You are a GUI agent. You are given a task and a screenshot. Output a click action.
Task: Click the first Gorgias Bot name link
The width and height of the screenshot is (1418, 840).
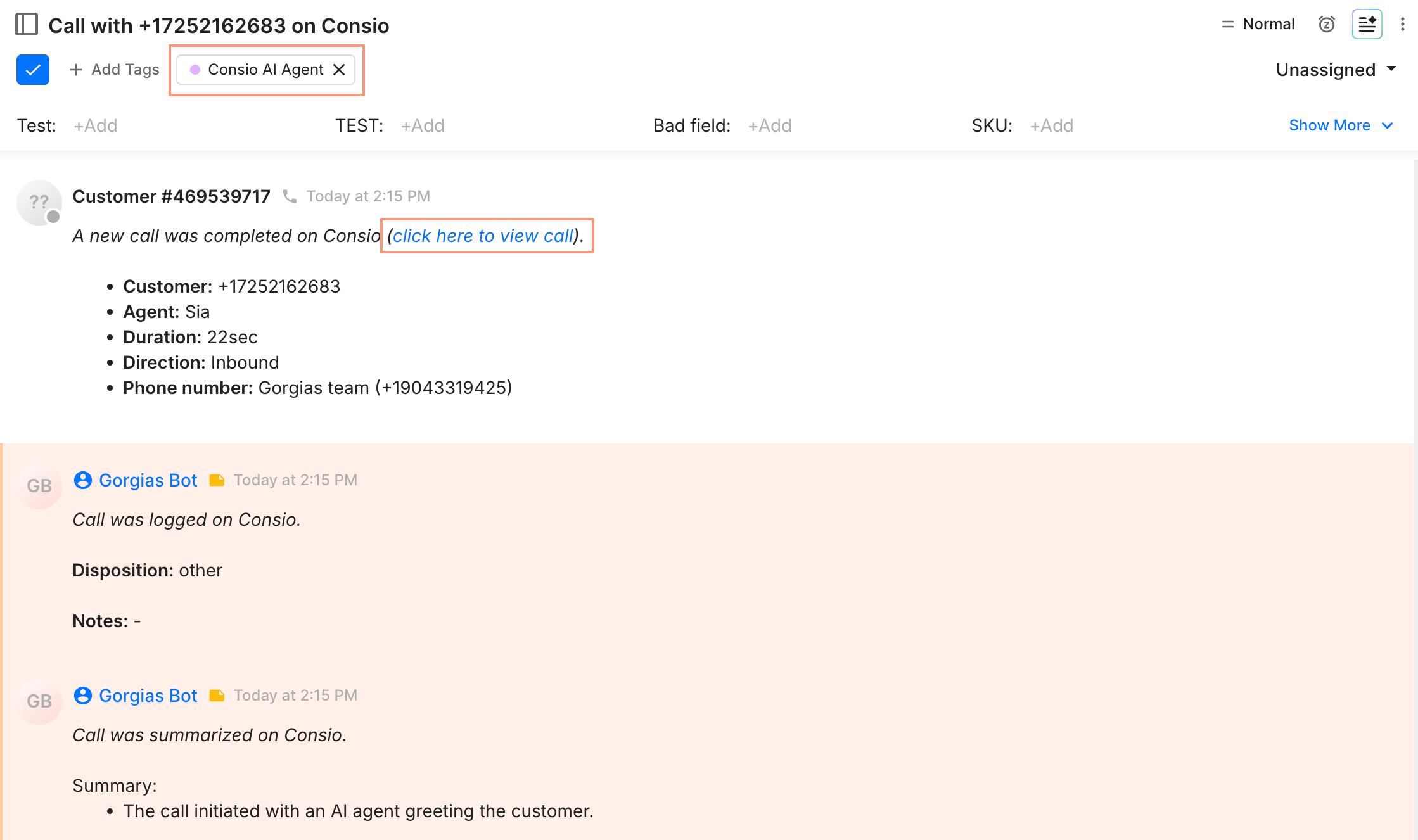pos(148,480)
